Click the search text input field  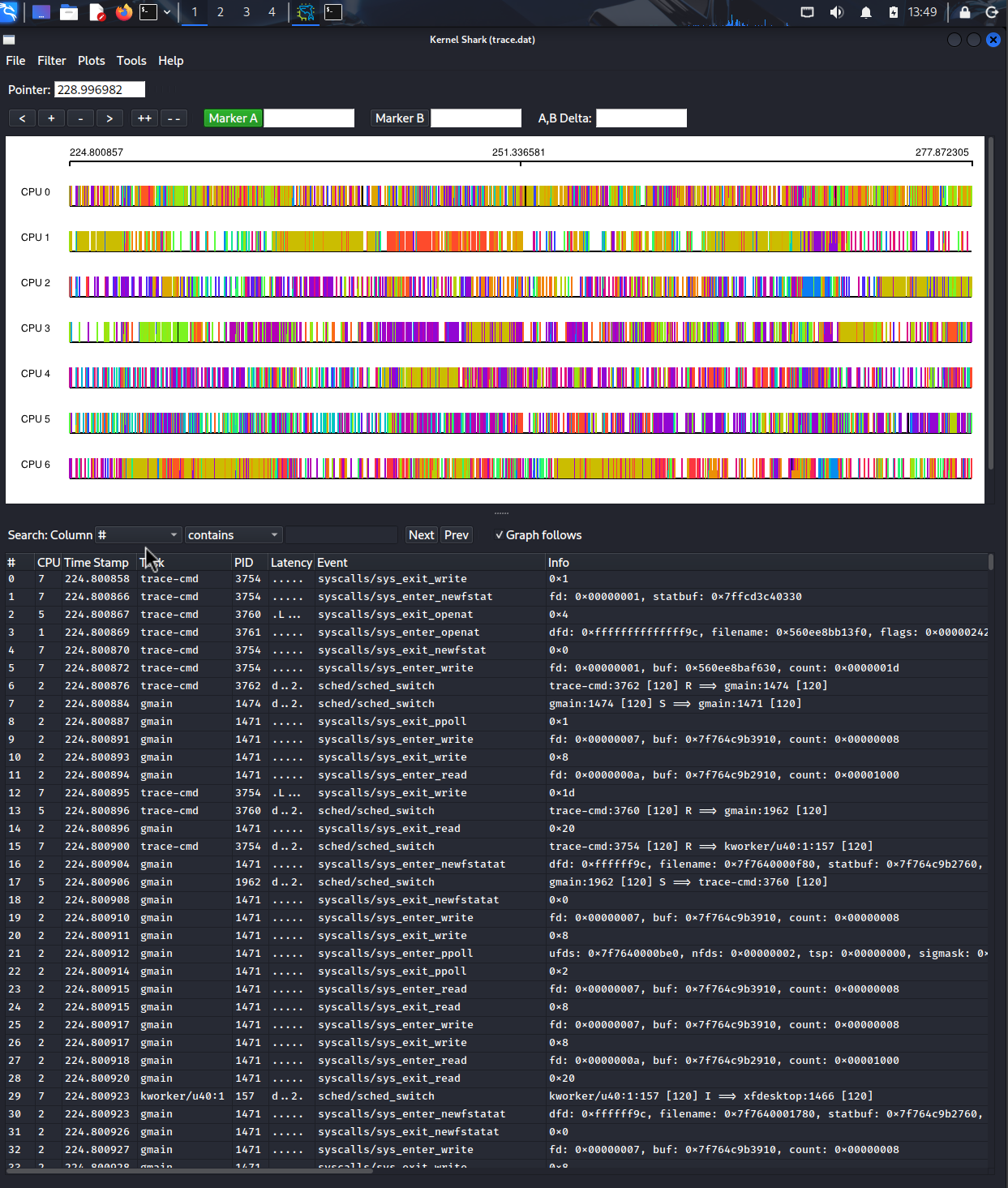(341, 535)
